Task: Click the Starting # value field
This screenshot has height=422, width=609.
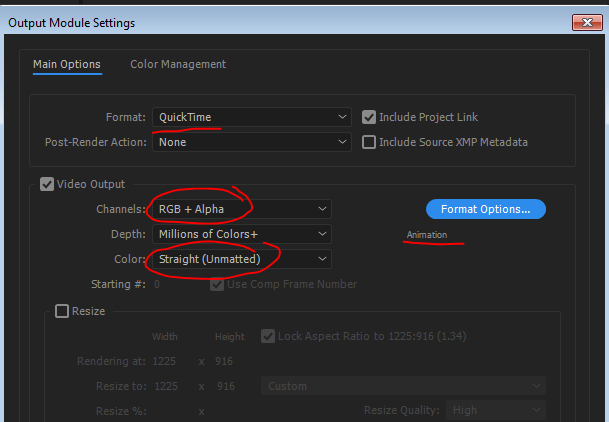Action: point(157,284)
